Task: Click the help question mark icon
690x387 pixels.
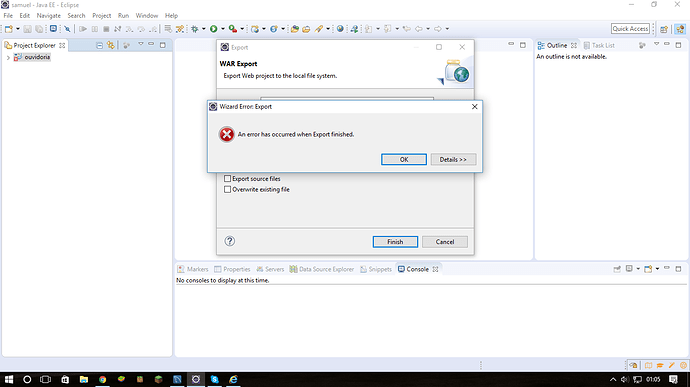Action: pos(230,241)
